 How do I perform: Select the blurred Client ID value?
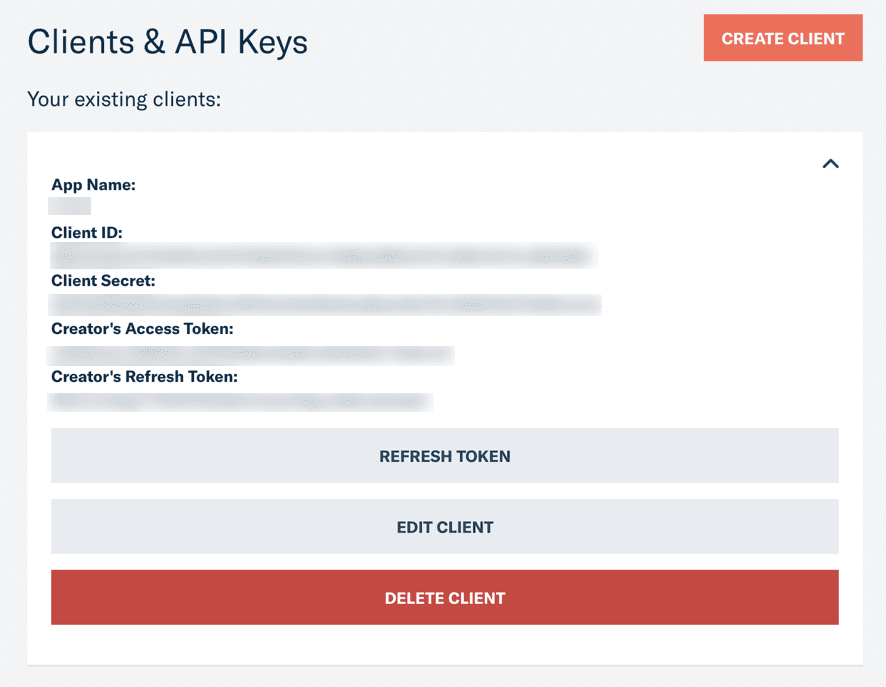323,255
